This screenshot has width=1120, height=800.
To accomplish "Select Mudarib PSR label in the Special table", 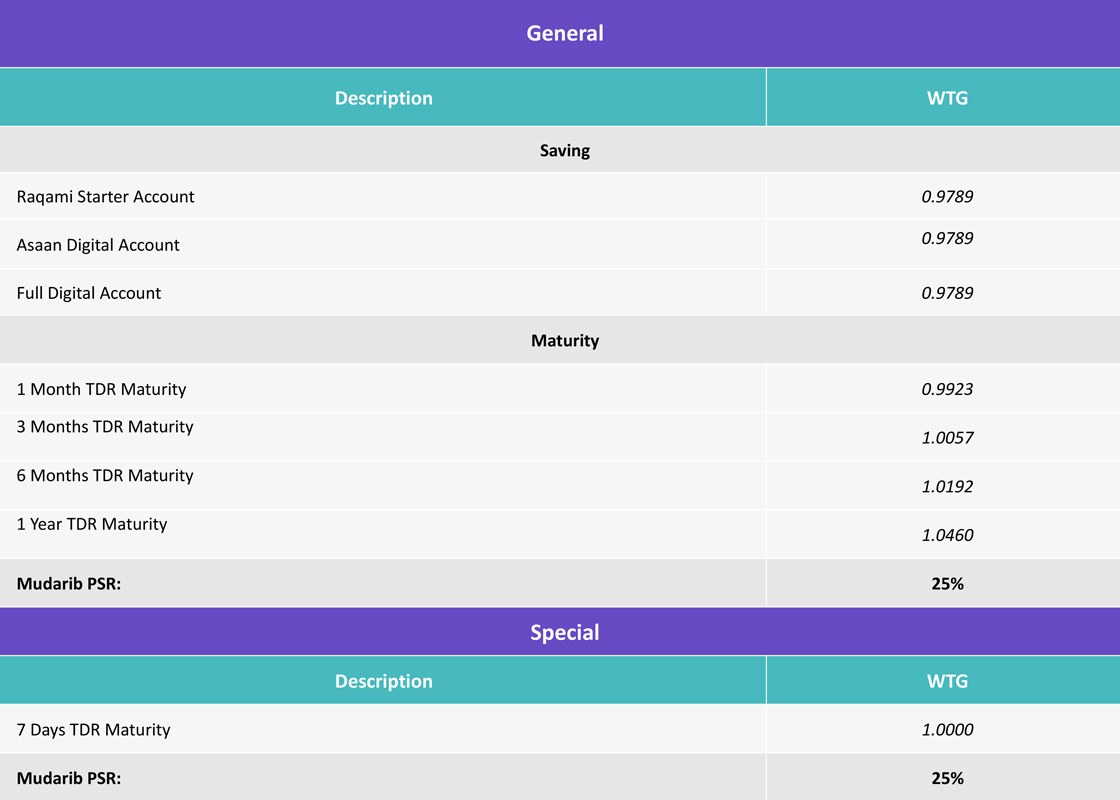I will tap(69, 777).
